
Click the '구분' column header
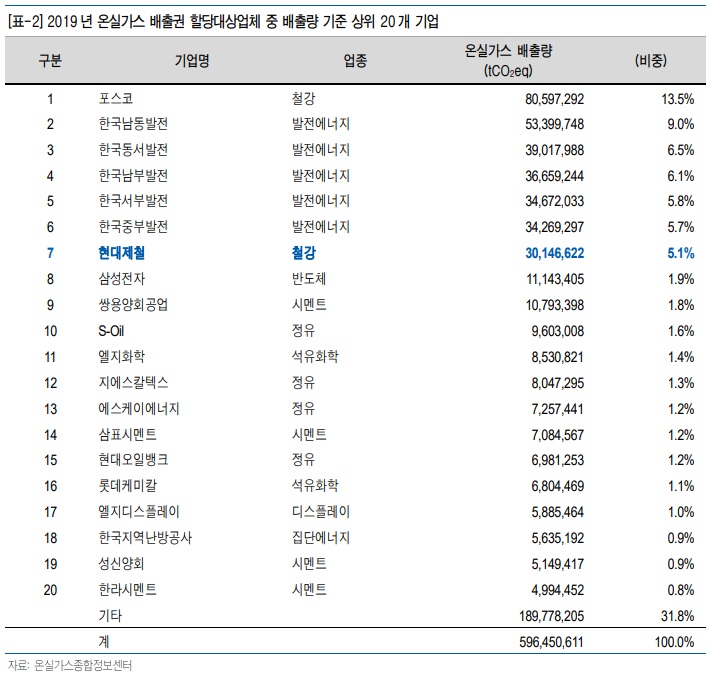tap(50, 61)
